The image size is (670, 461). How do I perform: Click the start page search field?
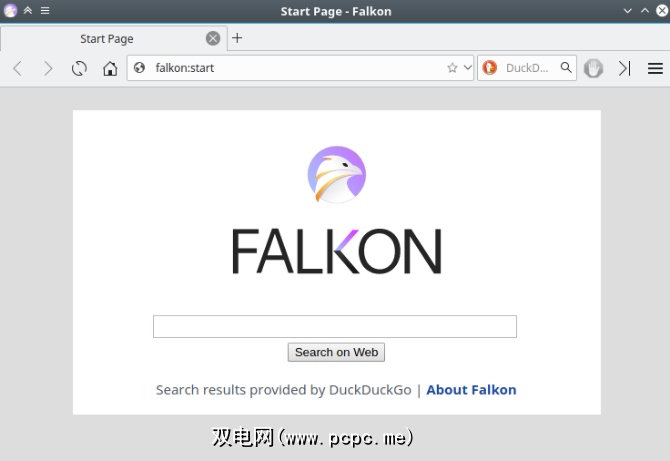pos(335,326)
